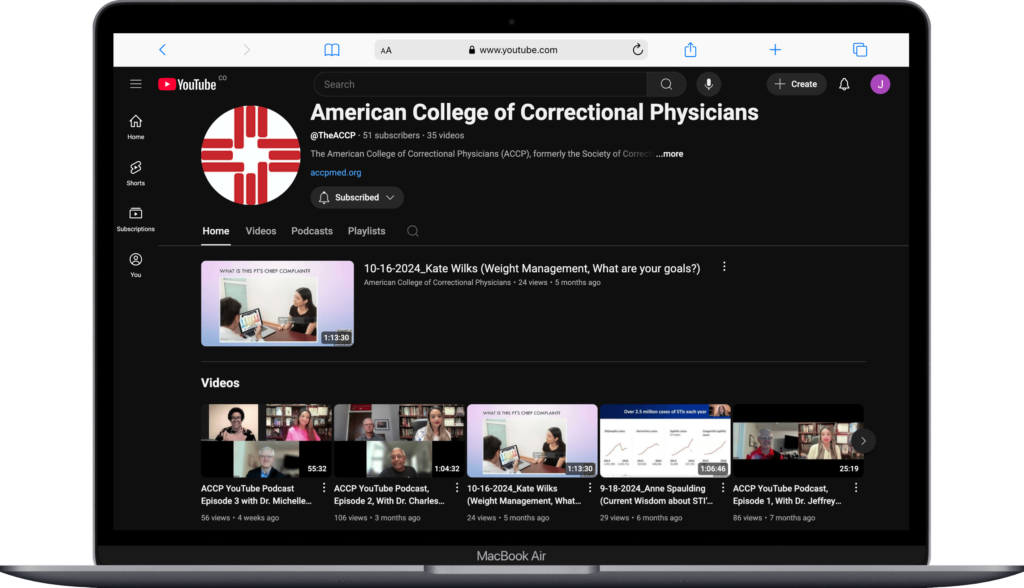The height and width of the screenshot is (588, 1024).
Task: Go back with Safari's back arrow
Action: tap(163, 50)
